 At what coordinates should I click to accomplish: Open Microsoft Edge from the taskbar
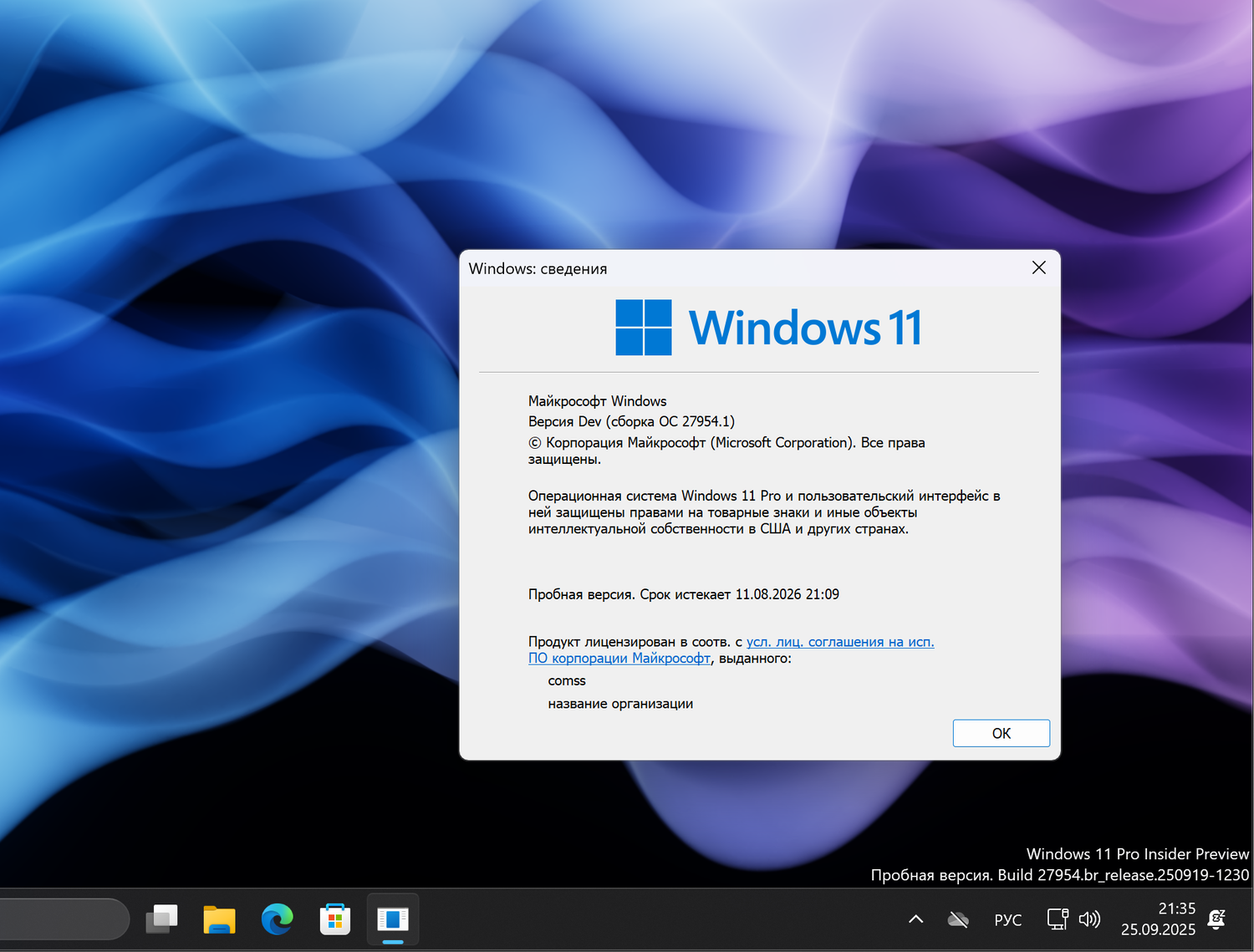coord(277,919)
